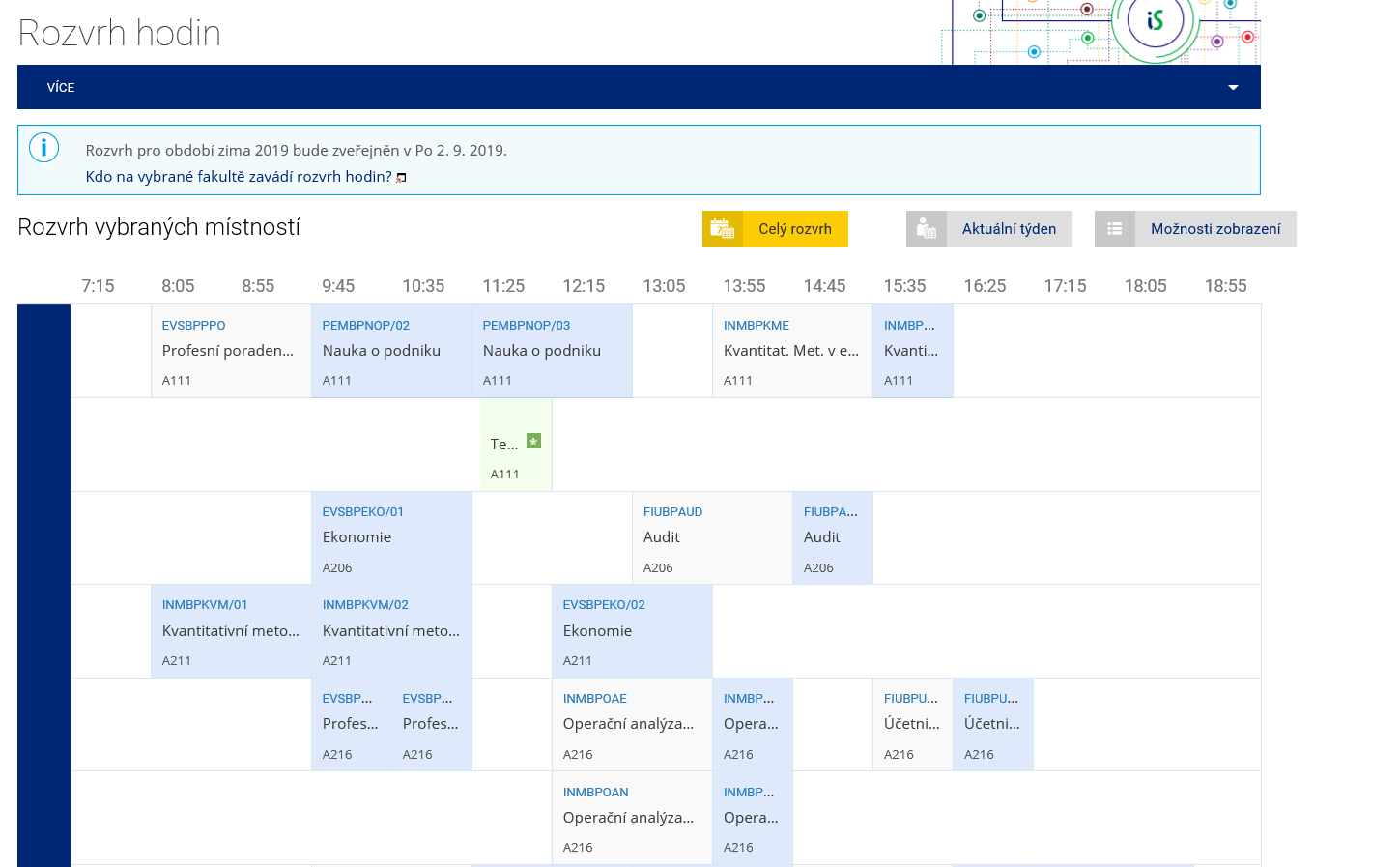
Task: Click the Te... event in room A111
Action: coord(503,445)
